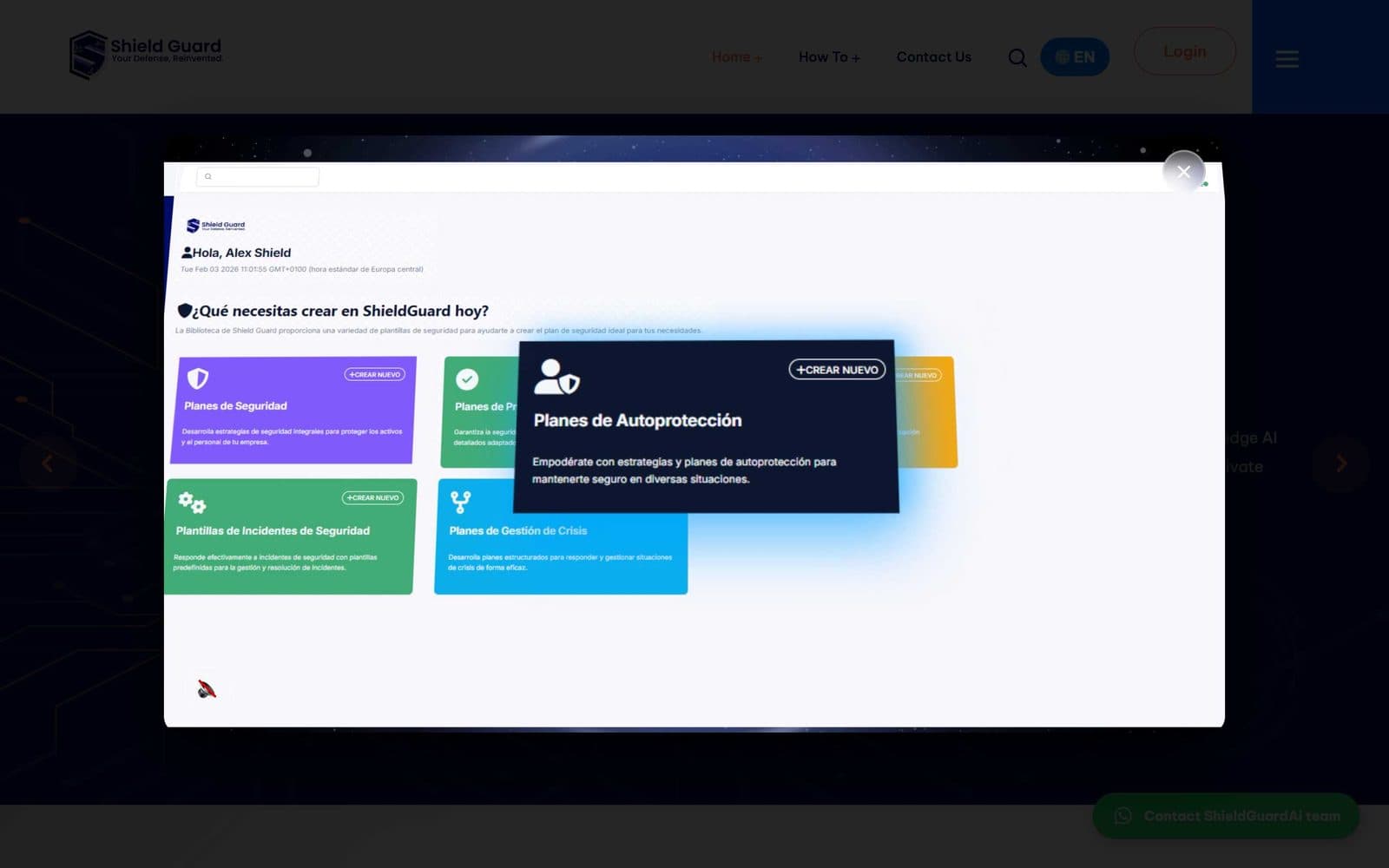
Task: Click the red rocket icon in the preview
Action: click(x=207, y=690)
